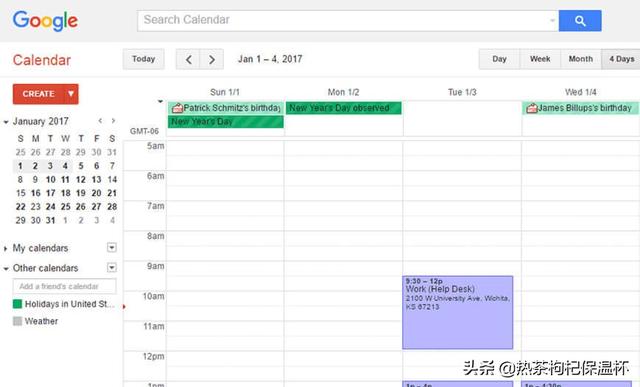Open Other calendars options menu
This screenshot has height=387, width=640.
(111, 267)
